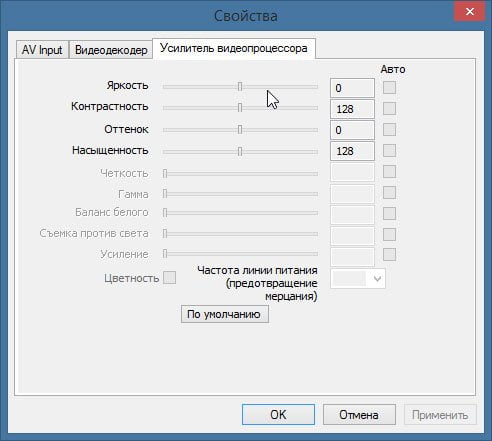The height and width of the screenshot is (441, 492).
Task: Click the Насыщенность slider thumb
Action: coord(240,152)
